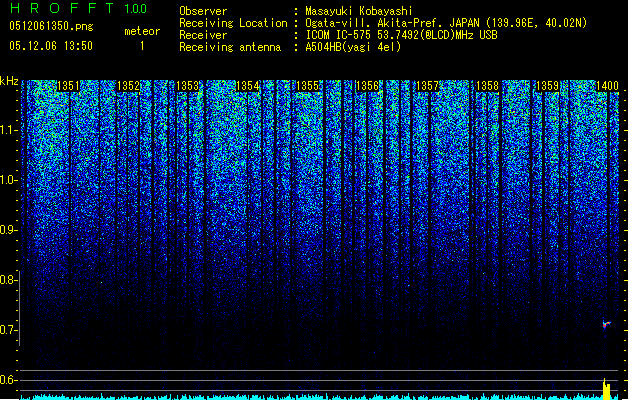Click the 1.1 kHz axis label

tap(9, 130)
